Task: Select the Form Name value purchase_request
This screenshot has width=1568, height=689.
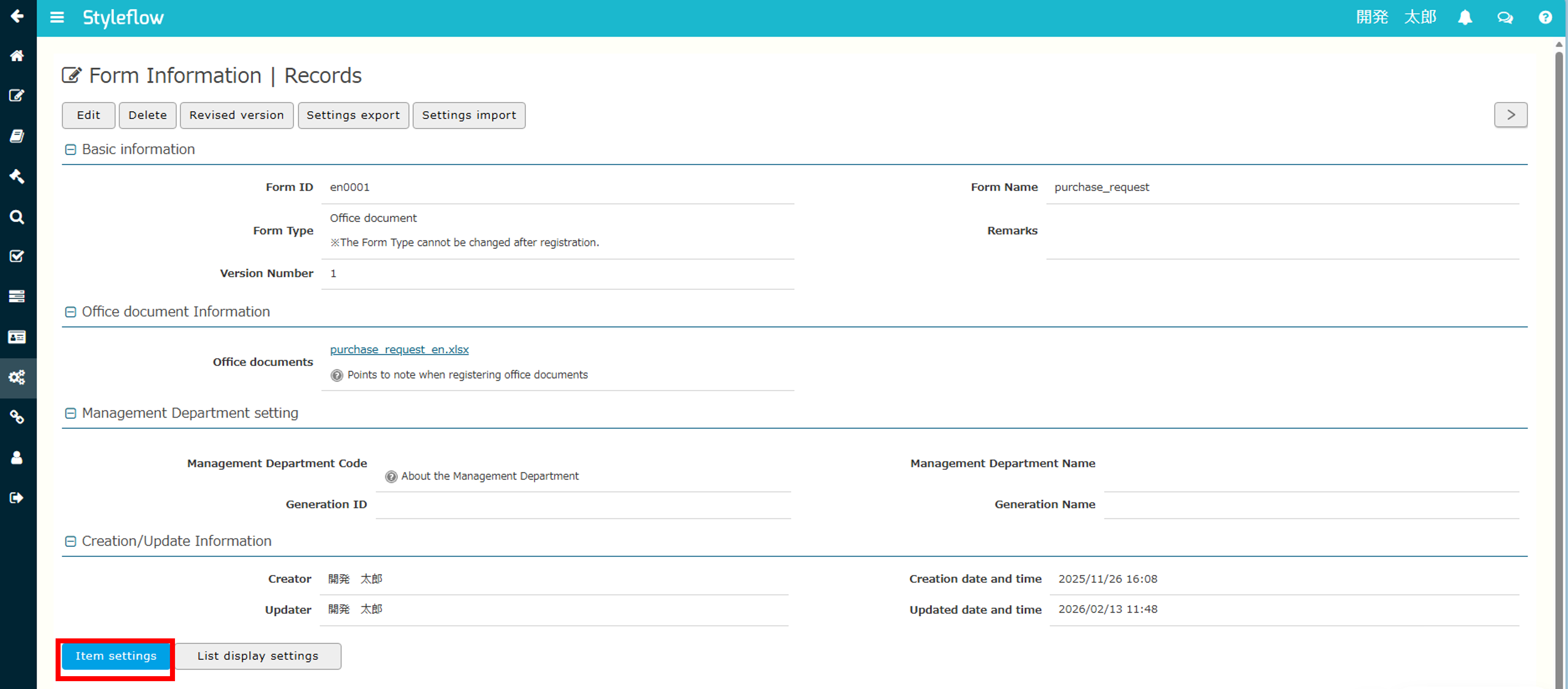Action: [x=1102, y=187]
